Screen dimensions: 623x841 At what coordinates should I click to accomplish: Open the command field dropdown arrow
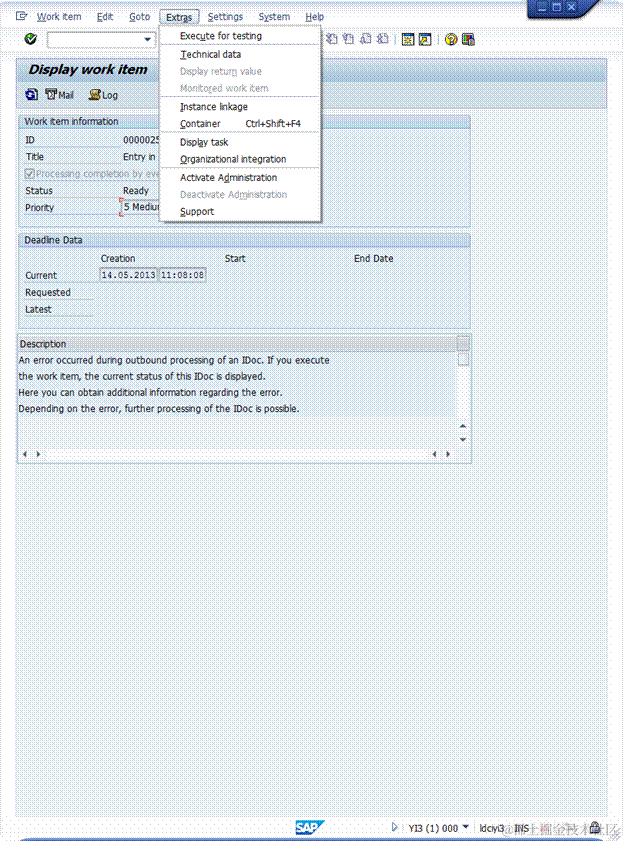tap(147, 40)
